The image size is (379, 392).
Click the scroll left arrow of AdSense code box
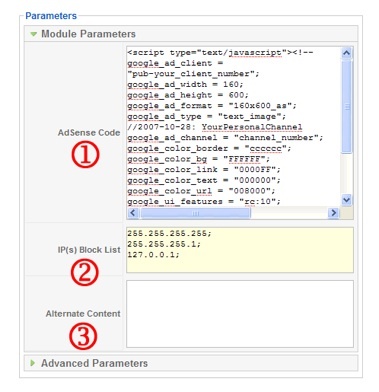pos(133,213)
